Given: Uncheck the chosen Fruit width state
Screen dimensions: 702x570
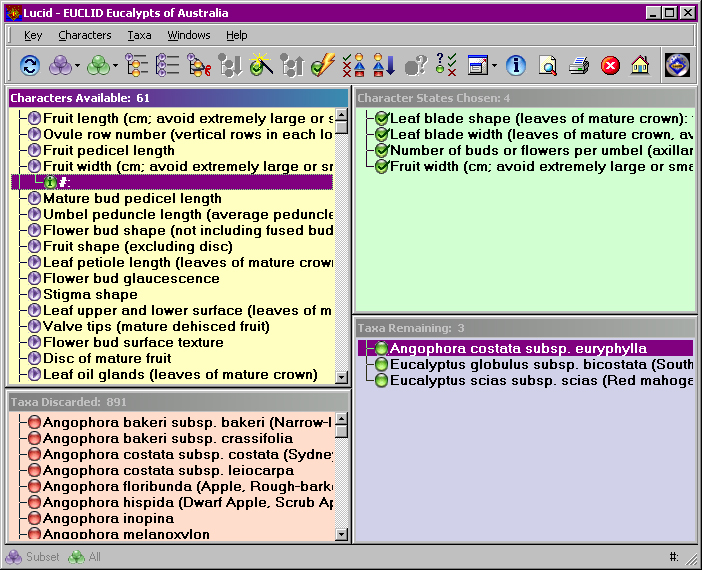Looking at the screenshot, I should (381, 167).
